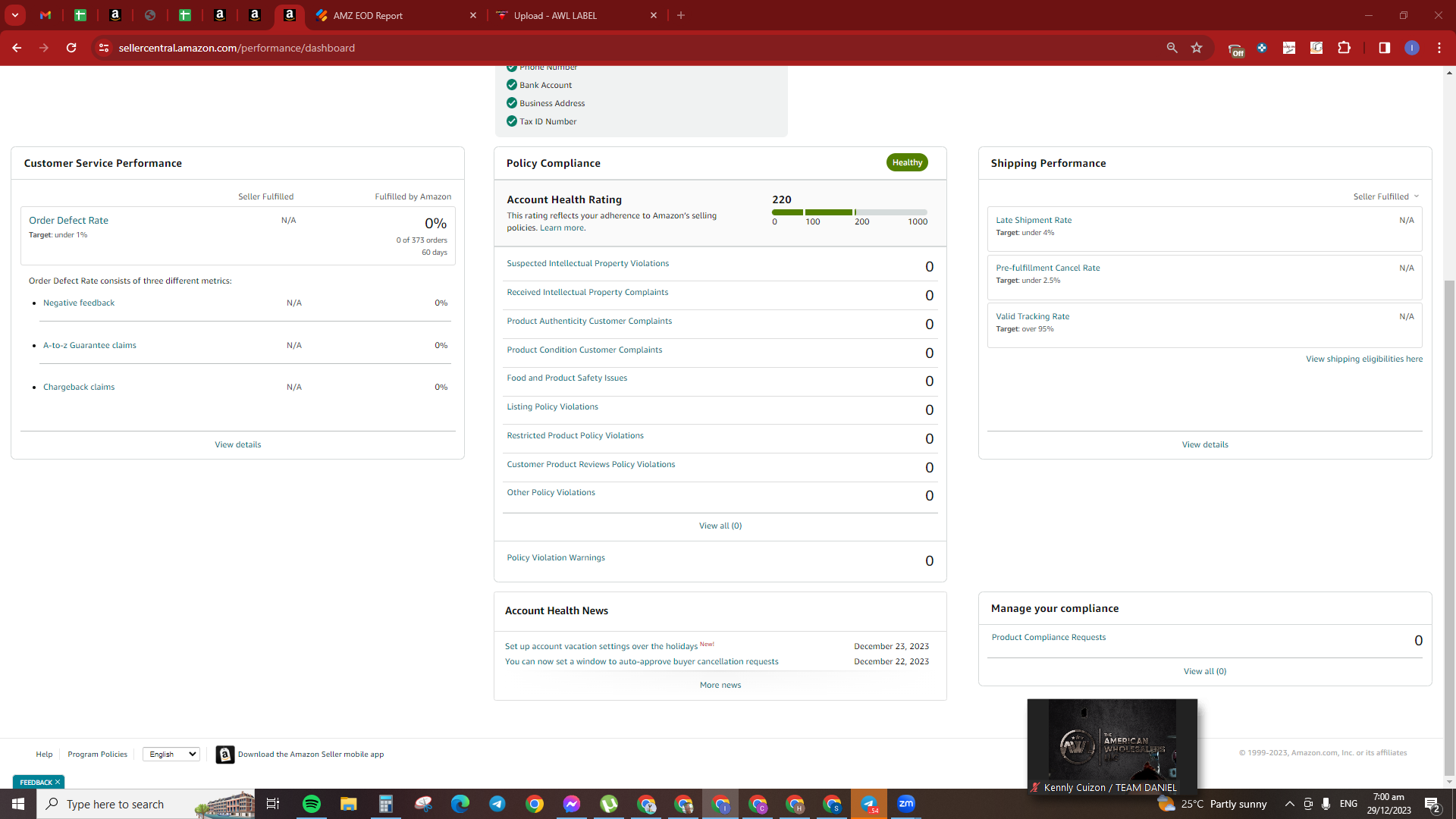Open the Negative feedback metric link
This screenshot has height=819, width=1456.
pos(79,303)
